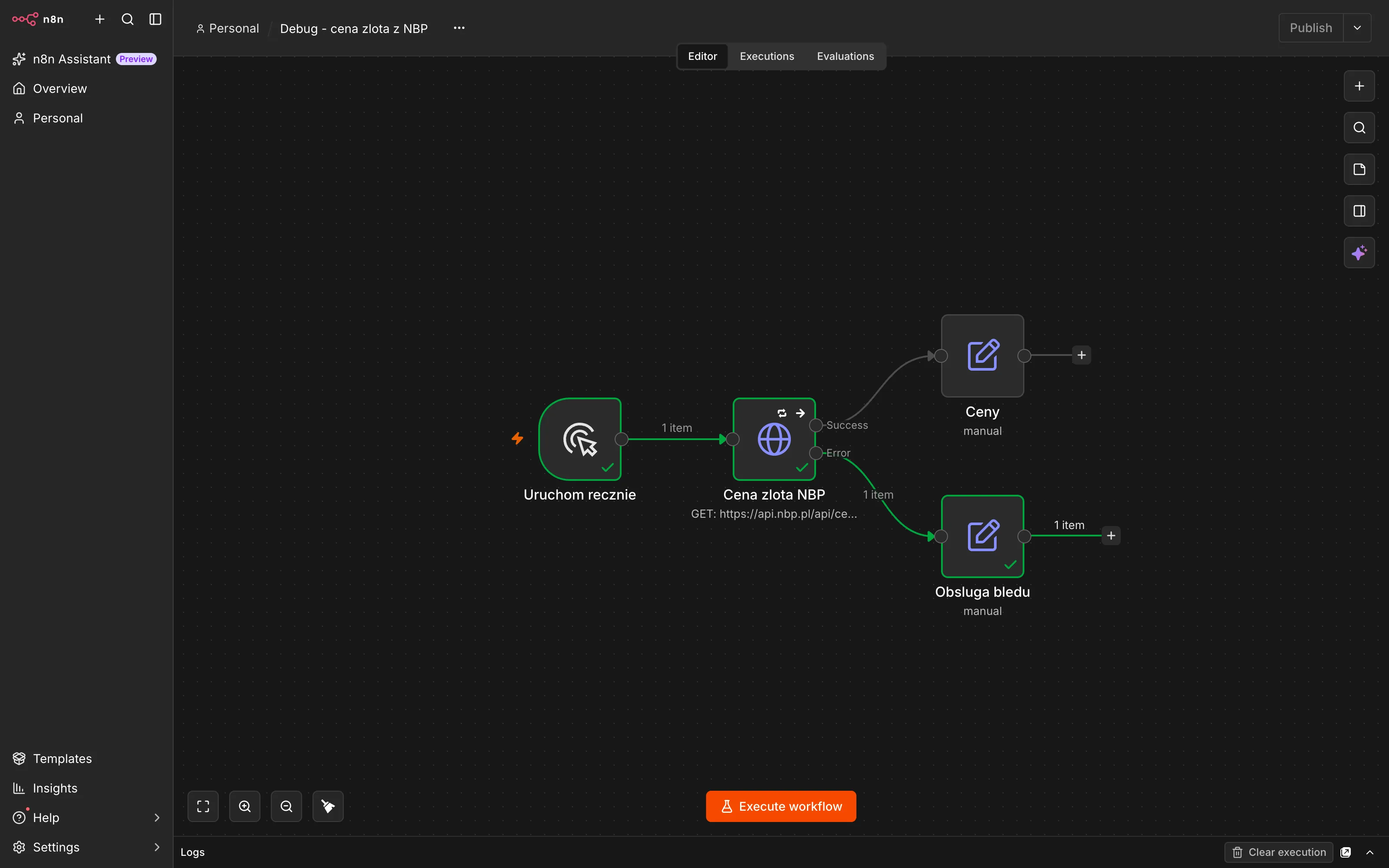Screen dimensions: 1389x868
Task: Go to Overview page
Action: pyautogui.click(x=85, y=89)
